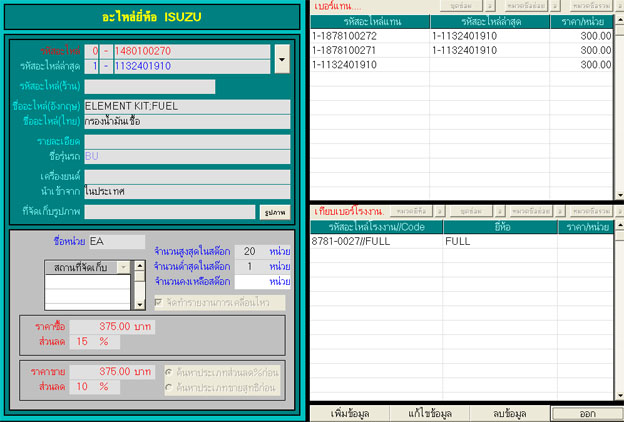Viewport: 624px width, 422px height.
Task: Click the ราคาซื้อ purchase price field
Action: (x=112, y=327)
